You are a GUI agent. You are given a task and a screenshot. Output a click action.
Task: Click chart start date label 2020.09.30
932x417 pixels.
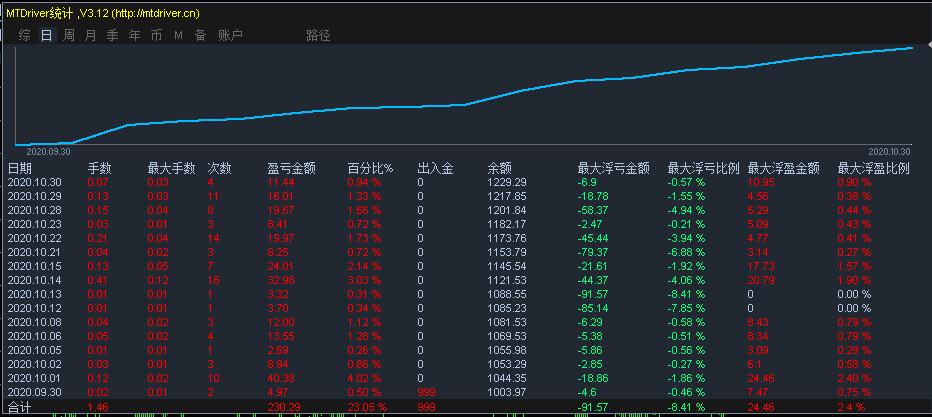tap(48, 152)
